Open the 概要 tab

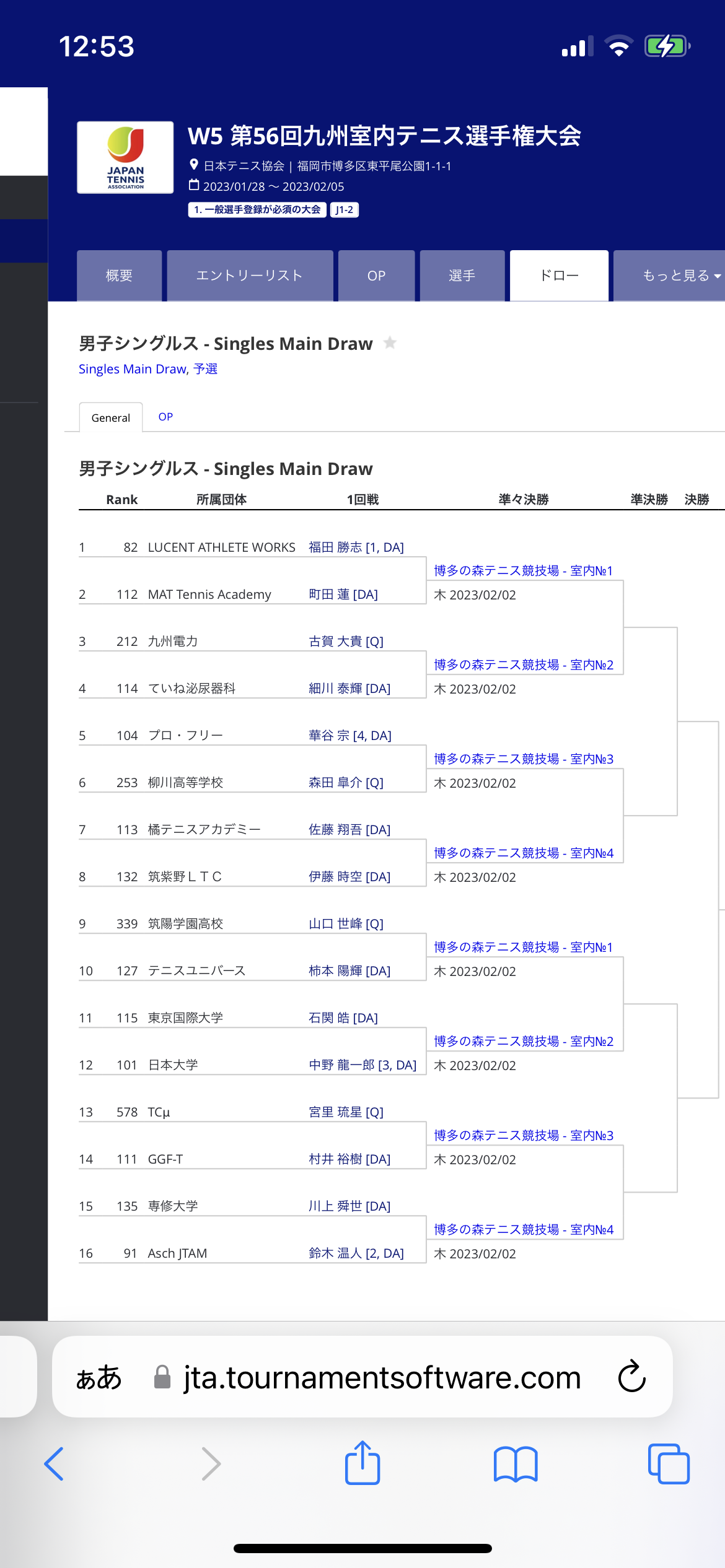click(119, 276)
